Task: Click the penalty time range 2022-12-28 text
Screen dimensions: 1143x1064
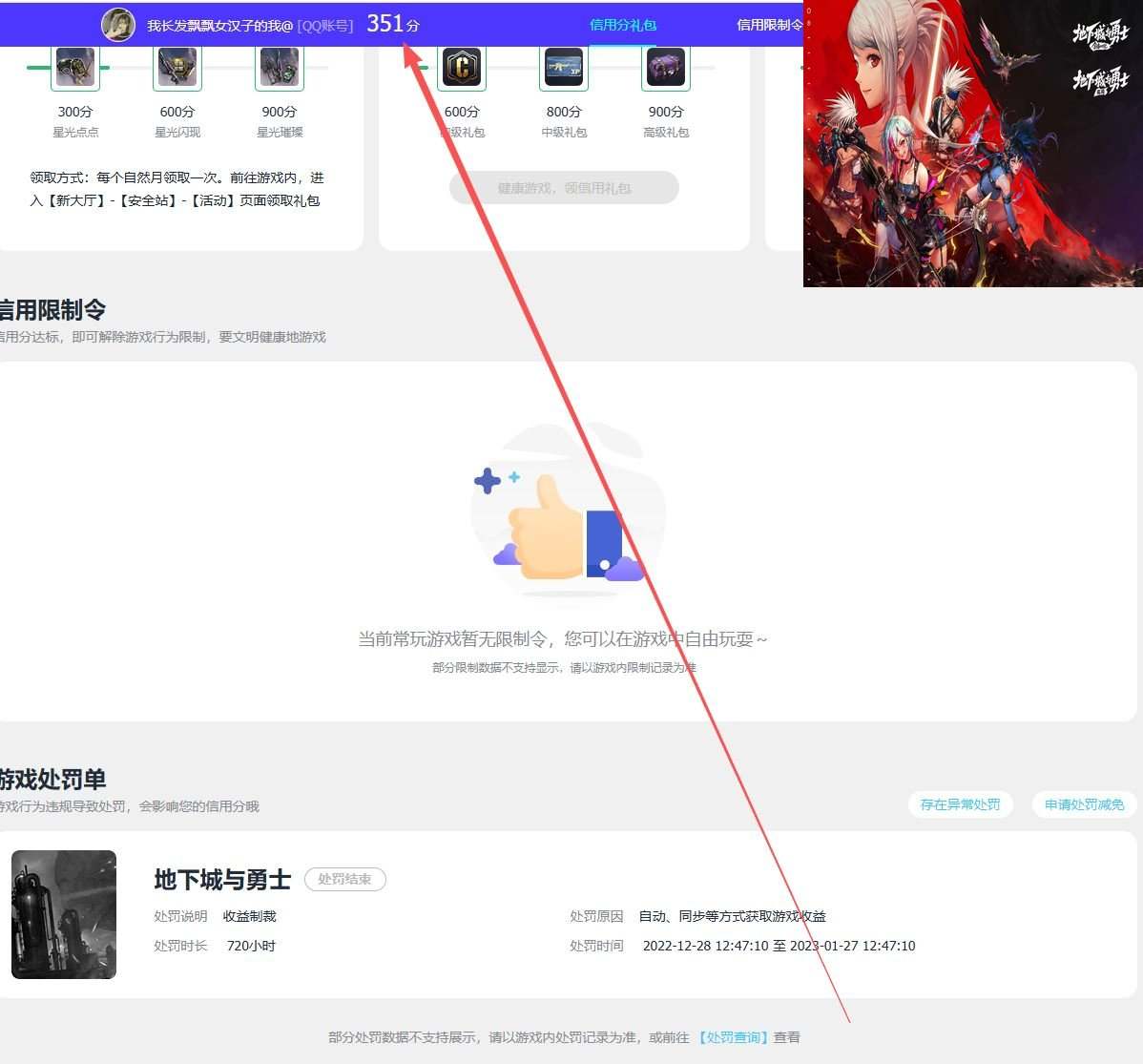Action: coord(779,946)
